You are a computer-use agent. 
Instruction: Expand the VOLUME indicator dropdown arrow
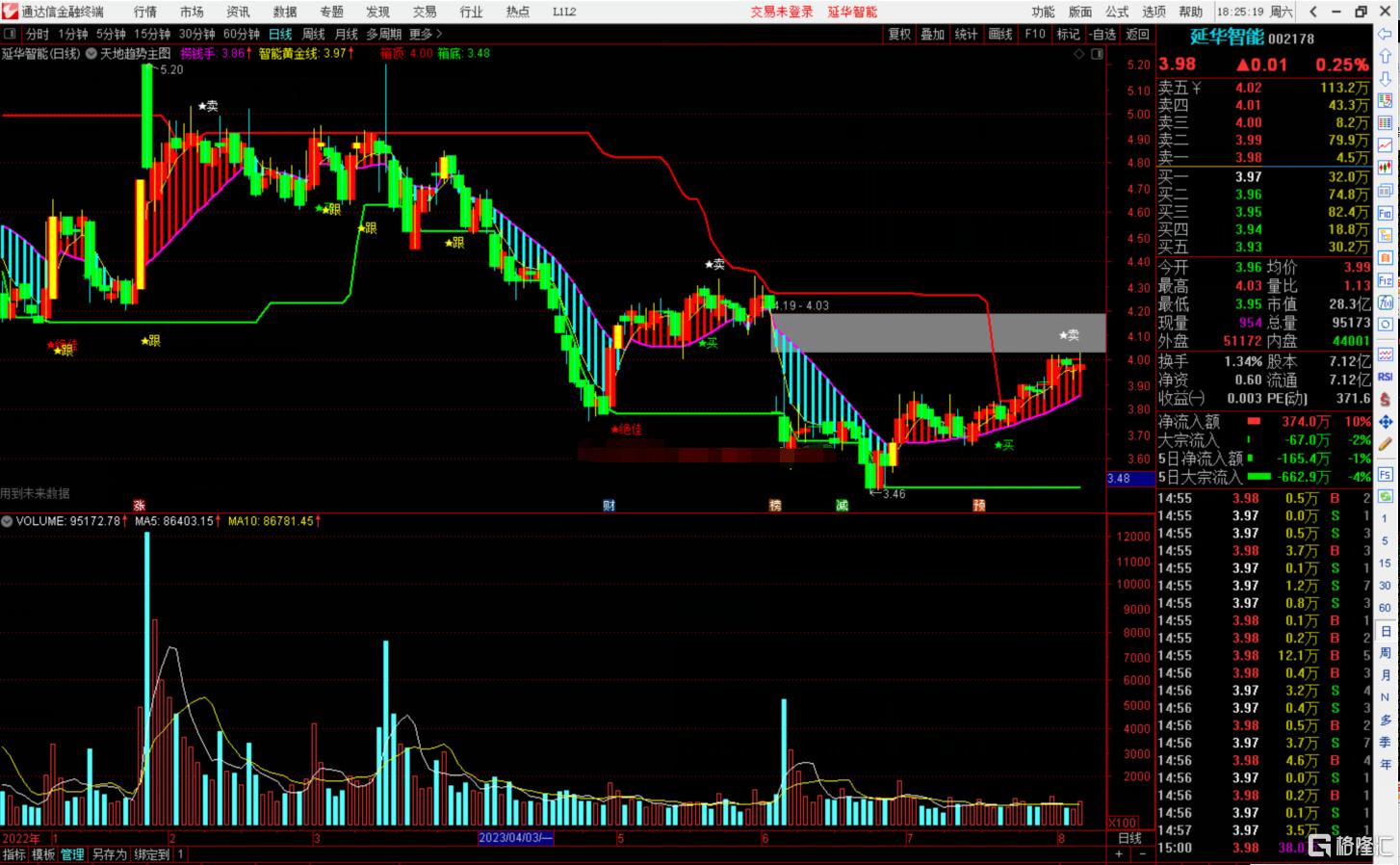(x=7, y=521)
